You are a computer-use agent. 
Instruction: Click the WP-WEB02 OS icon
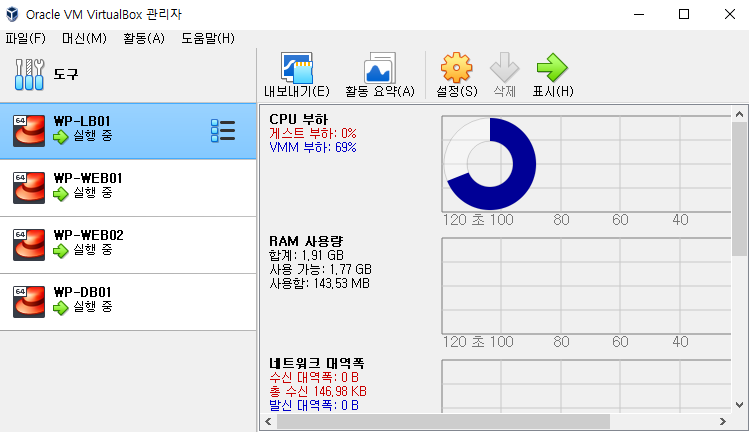[x=29, y=245]
